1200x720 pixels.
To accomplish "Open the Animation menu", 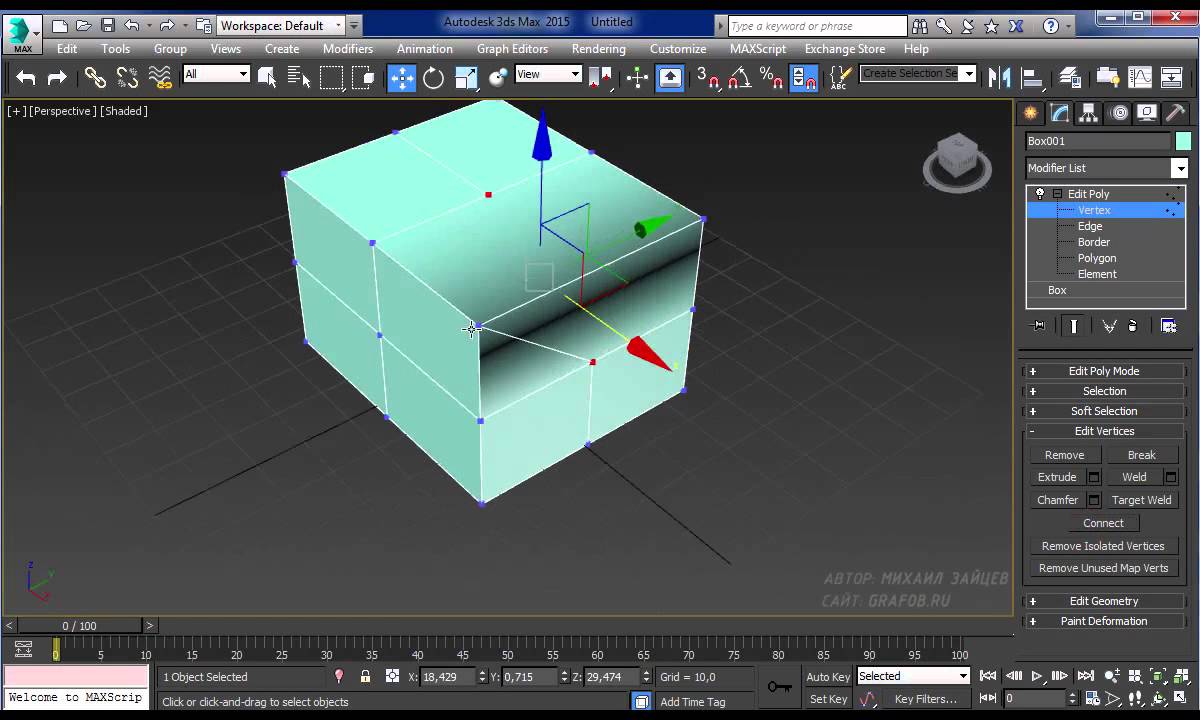I will tap(425, 48).
